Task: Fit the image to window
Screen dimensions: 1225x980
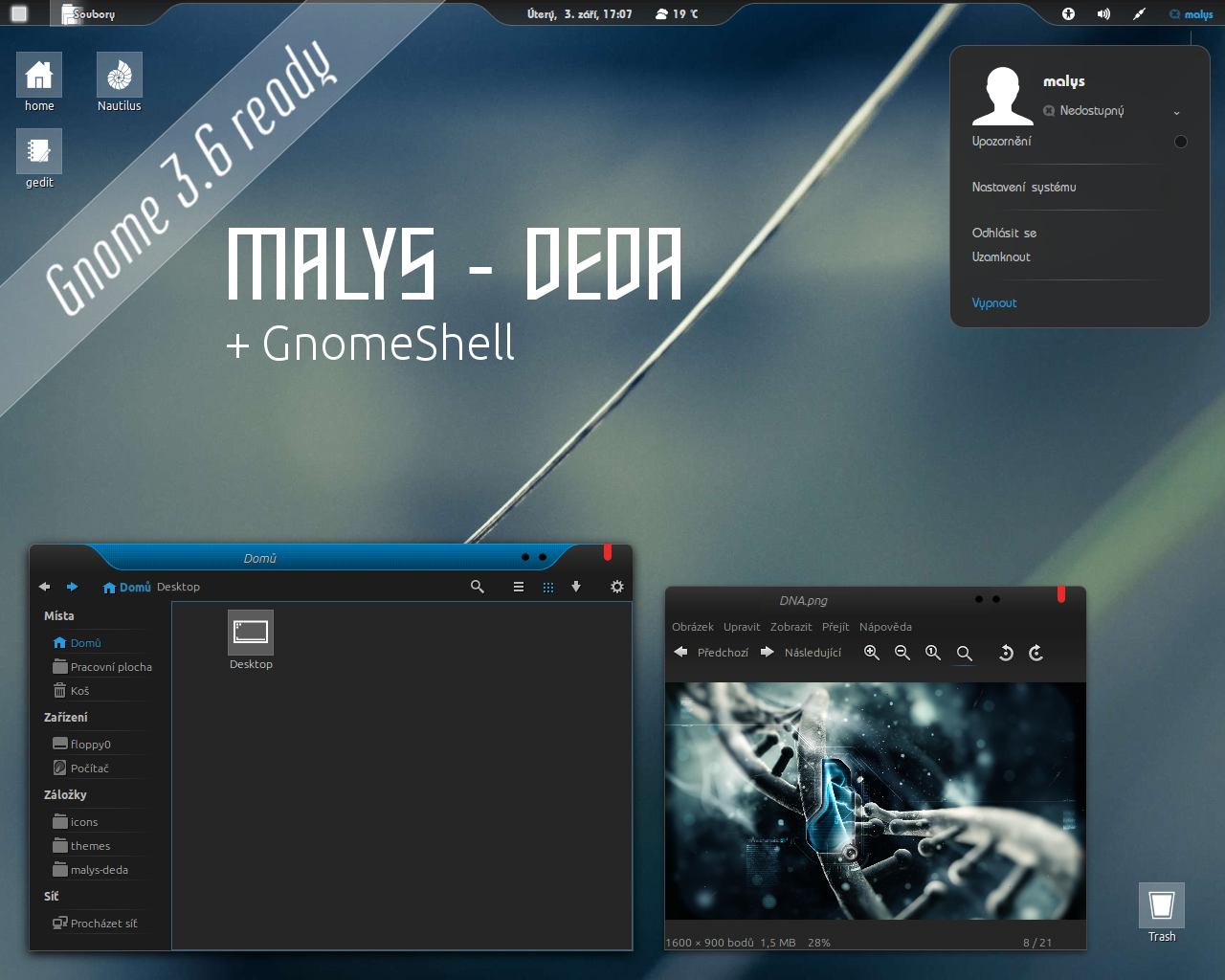Action: click(965, 654)
